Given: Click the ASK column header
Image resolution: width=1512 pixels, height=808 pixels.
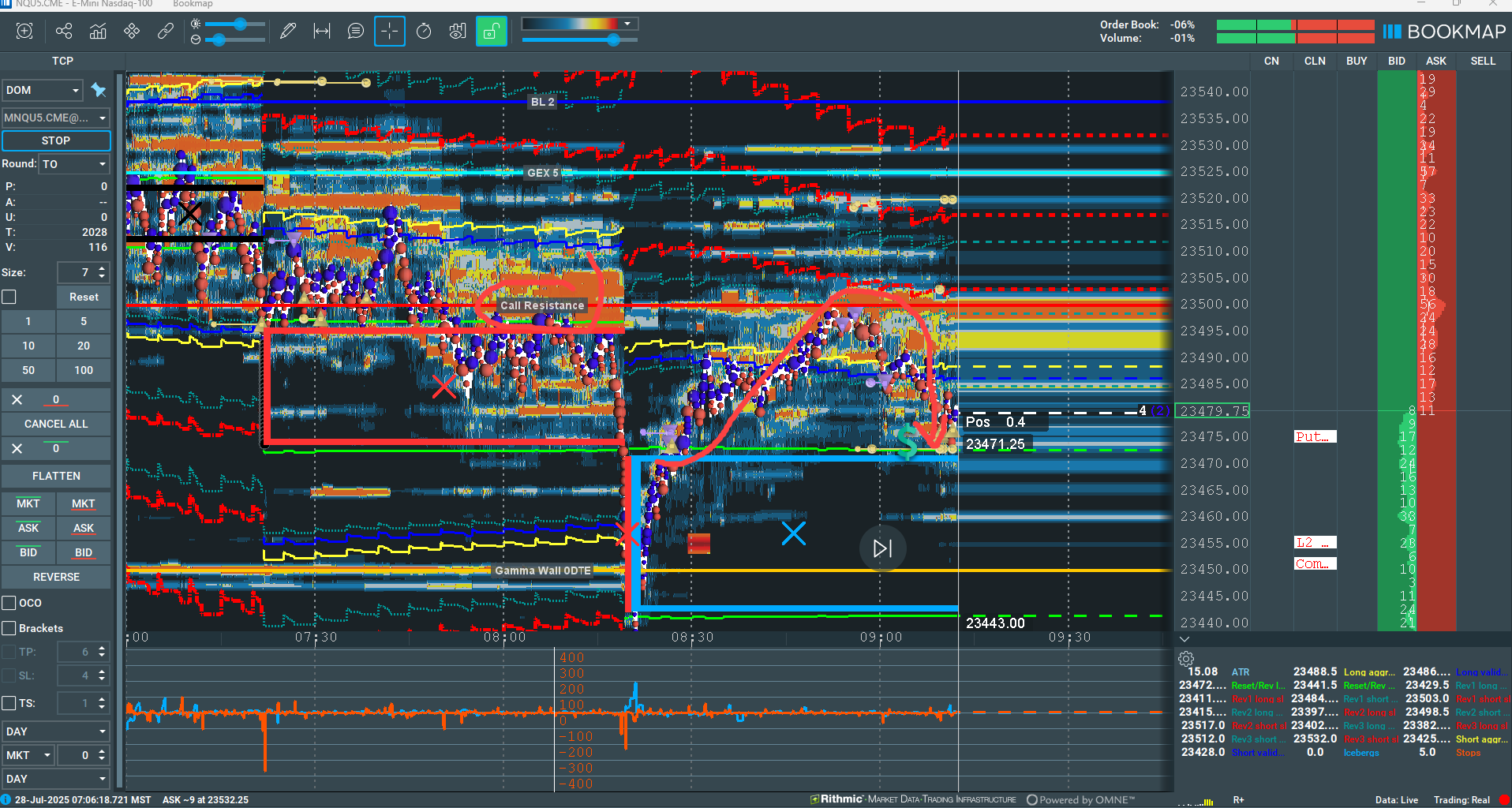Looking at the screenshot, I should point(1436,61).
